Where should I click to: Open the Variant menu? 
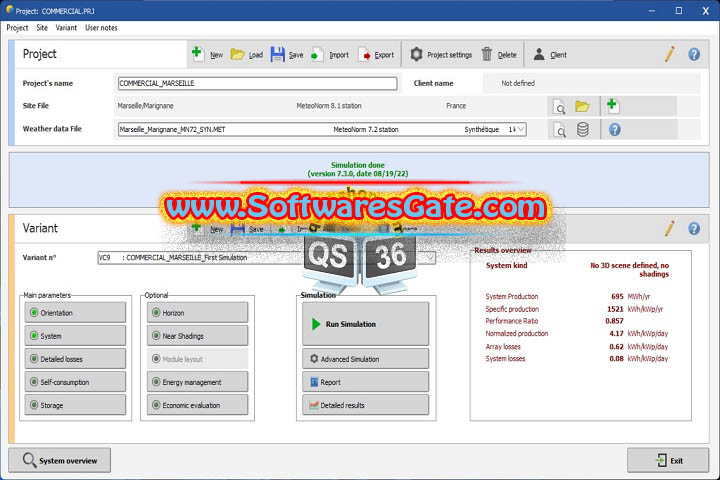pyautogui.click(x=66, y=28)
